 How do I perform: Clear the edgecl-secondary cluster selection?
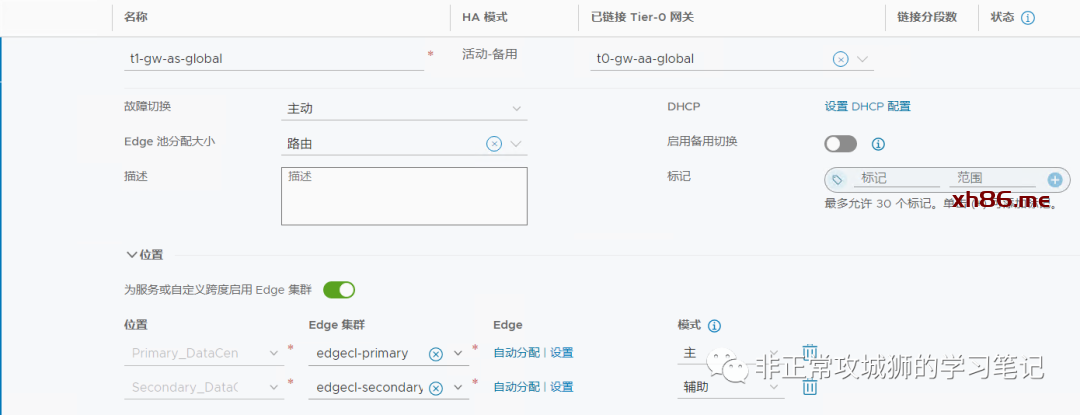[x=435, y=388]
